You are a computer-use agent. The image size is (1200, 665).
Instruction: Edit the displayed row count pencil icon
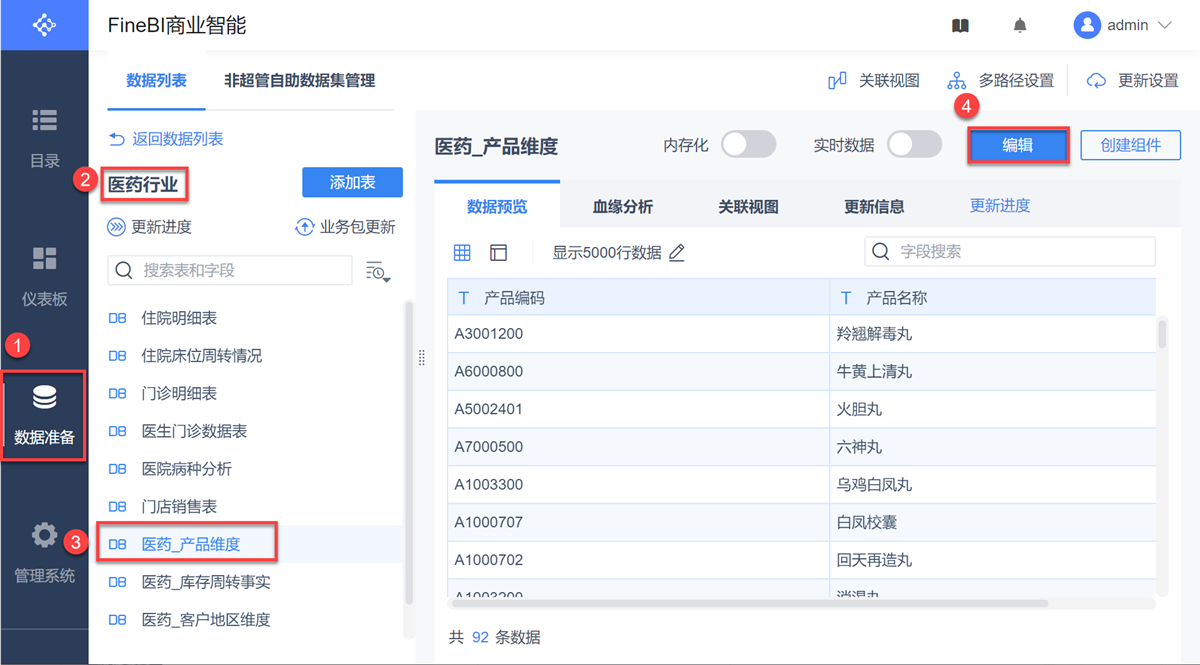677,253
